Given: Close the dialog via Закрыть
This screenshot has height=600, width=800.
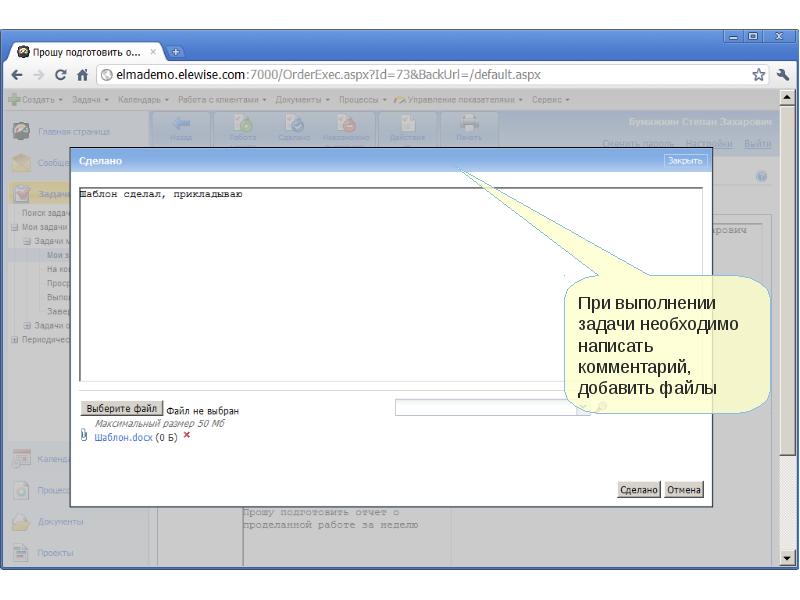Looking at the screenshot, I should pyautogui.click(x=685, y=161).
